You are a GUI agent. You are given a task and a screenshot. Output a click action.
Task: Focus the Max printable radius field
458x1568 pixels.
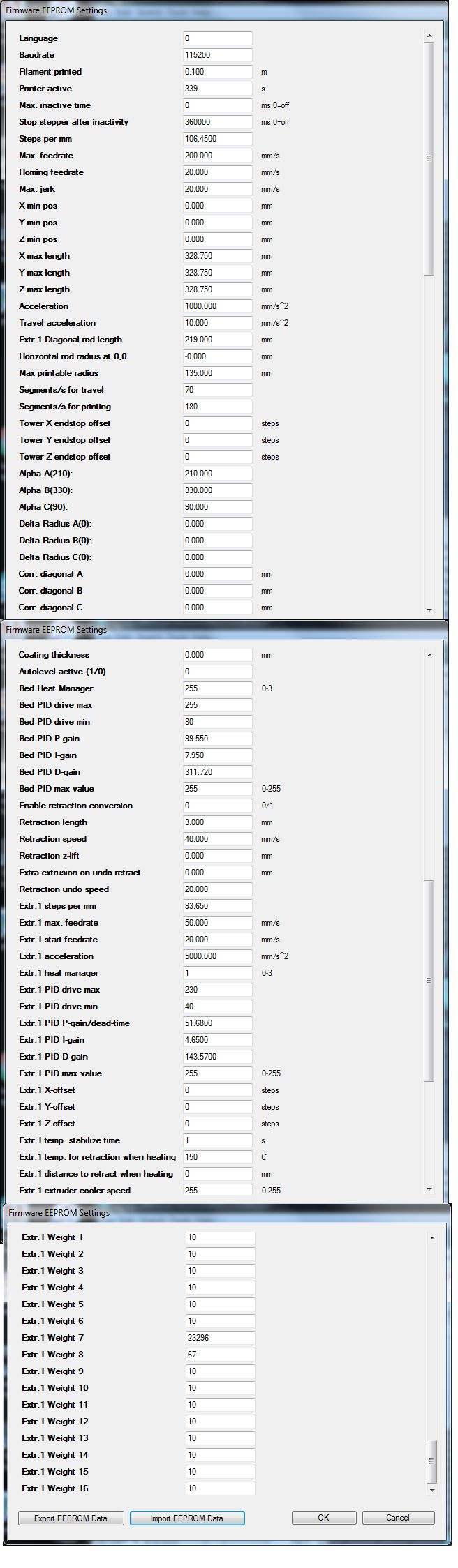(217, 373)
